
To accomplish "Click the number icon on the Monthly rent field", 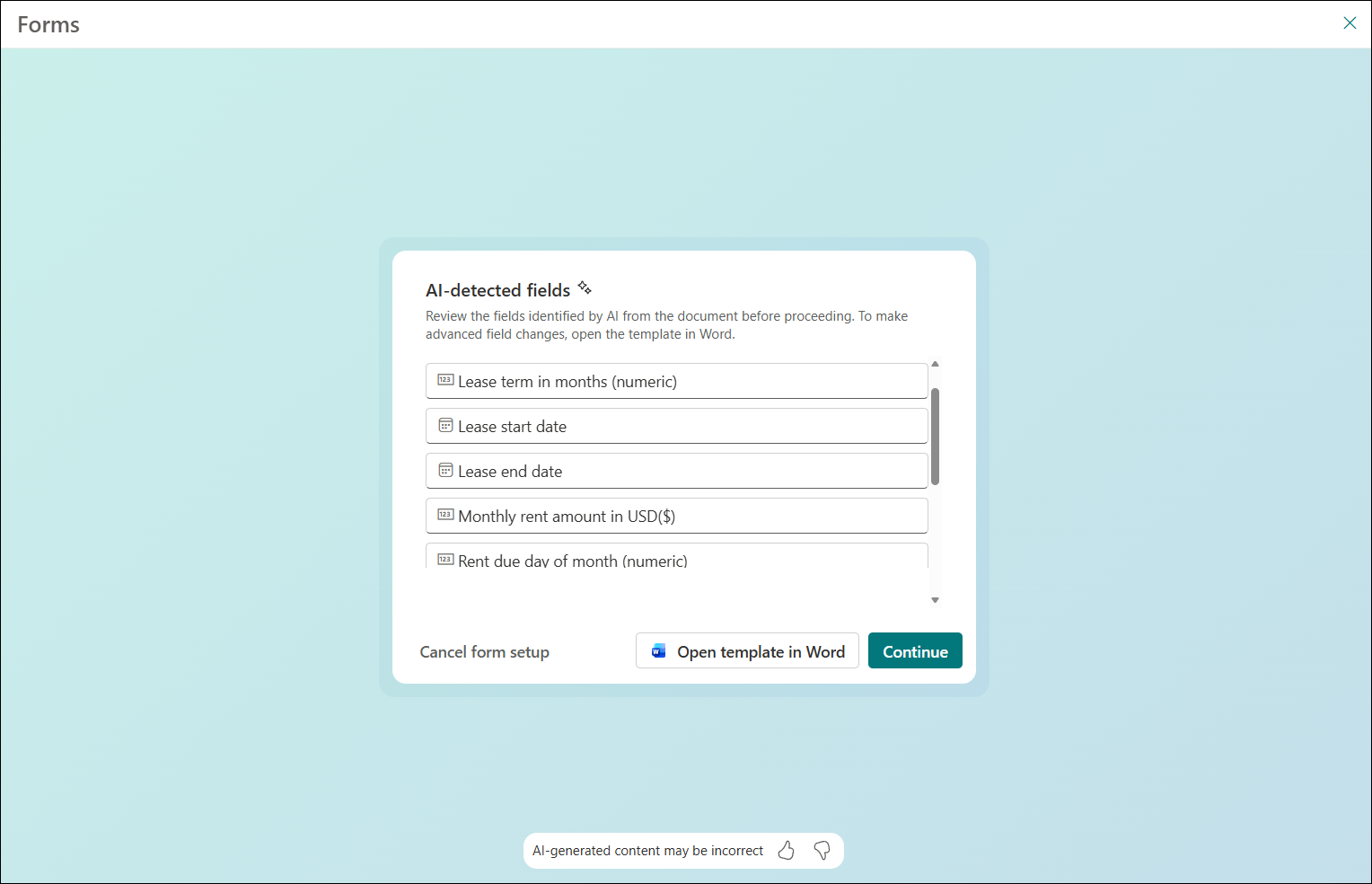I will [445, 515].
